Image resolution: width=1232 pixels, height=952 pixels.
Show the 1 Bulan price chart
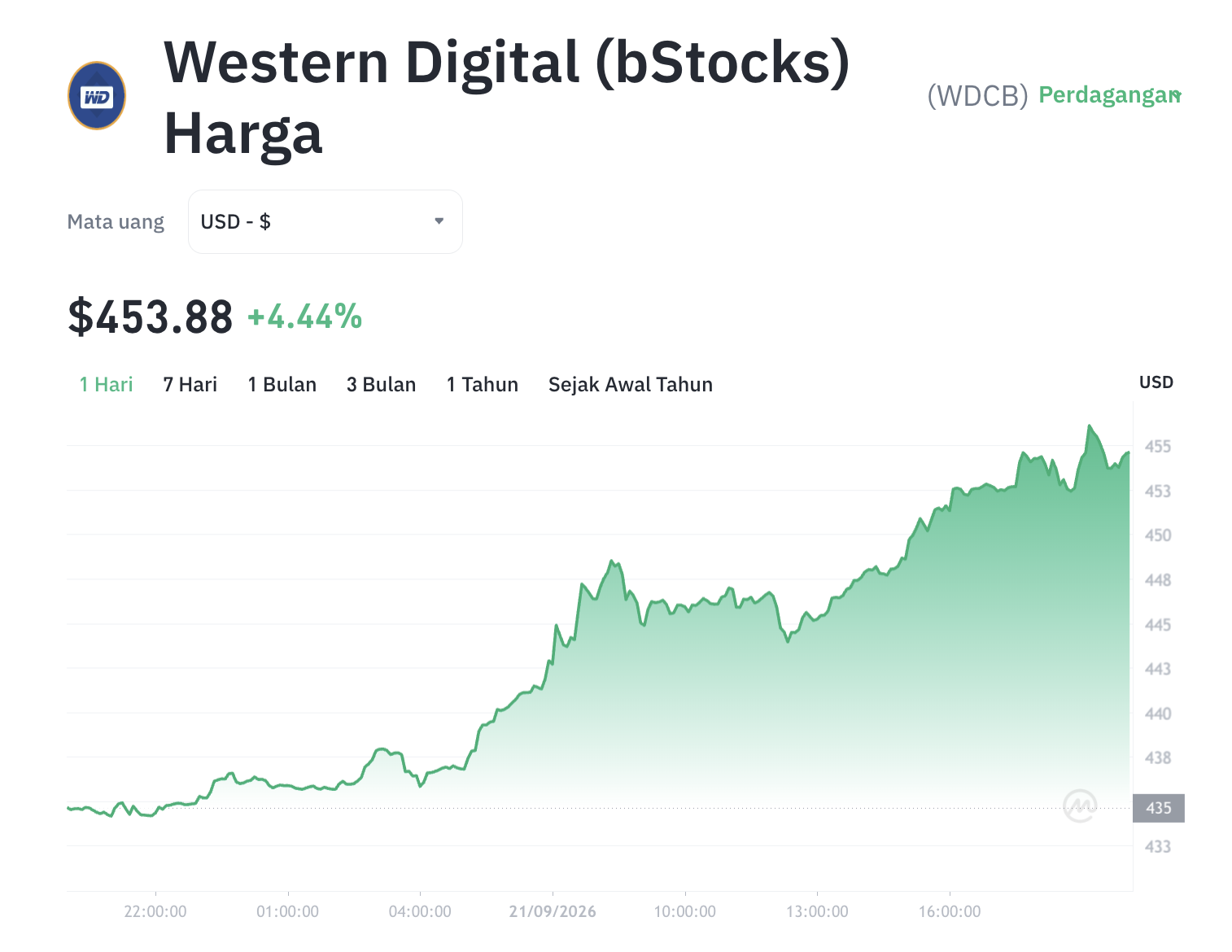pos(282,384)
